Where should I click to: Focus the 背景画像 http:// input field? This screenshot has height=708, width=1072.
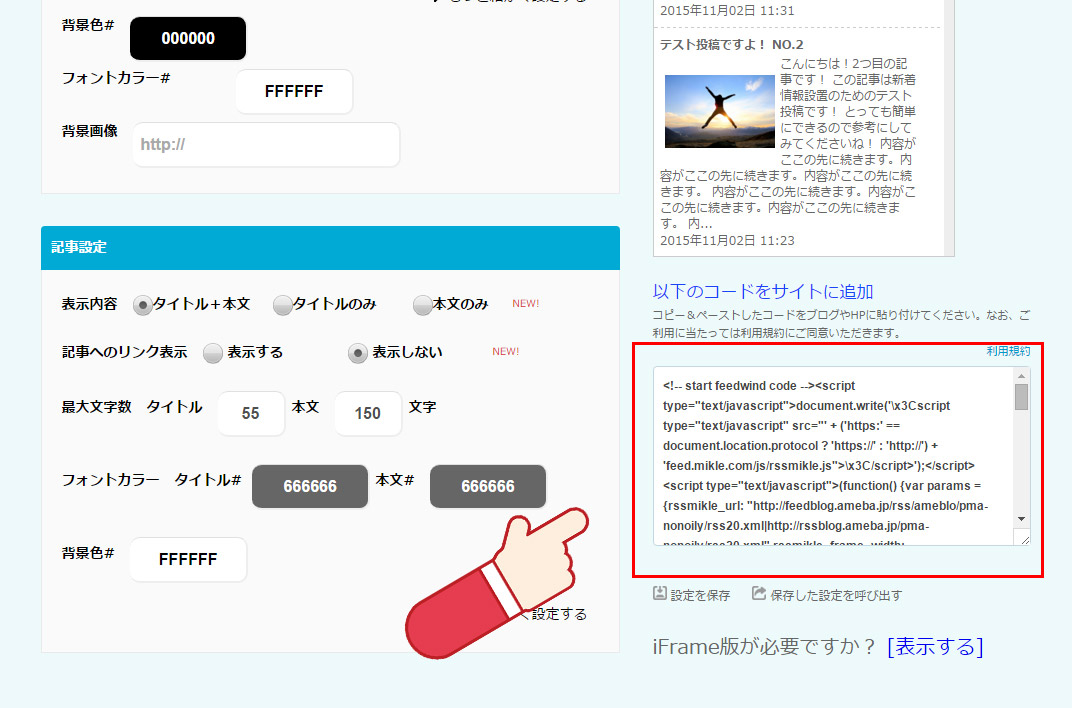click(x=266, y=144)
